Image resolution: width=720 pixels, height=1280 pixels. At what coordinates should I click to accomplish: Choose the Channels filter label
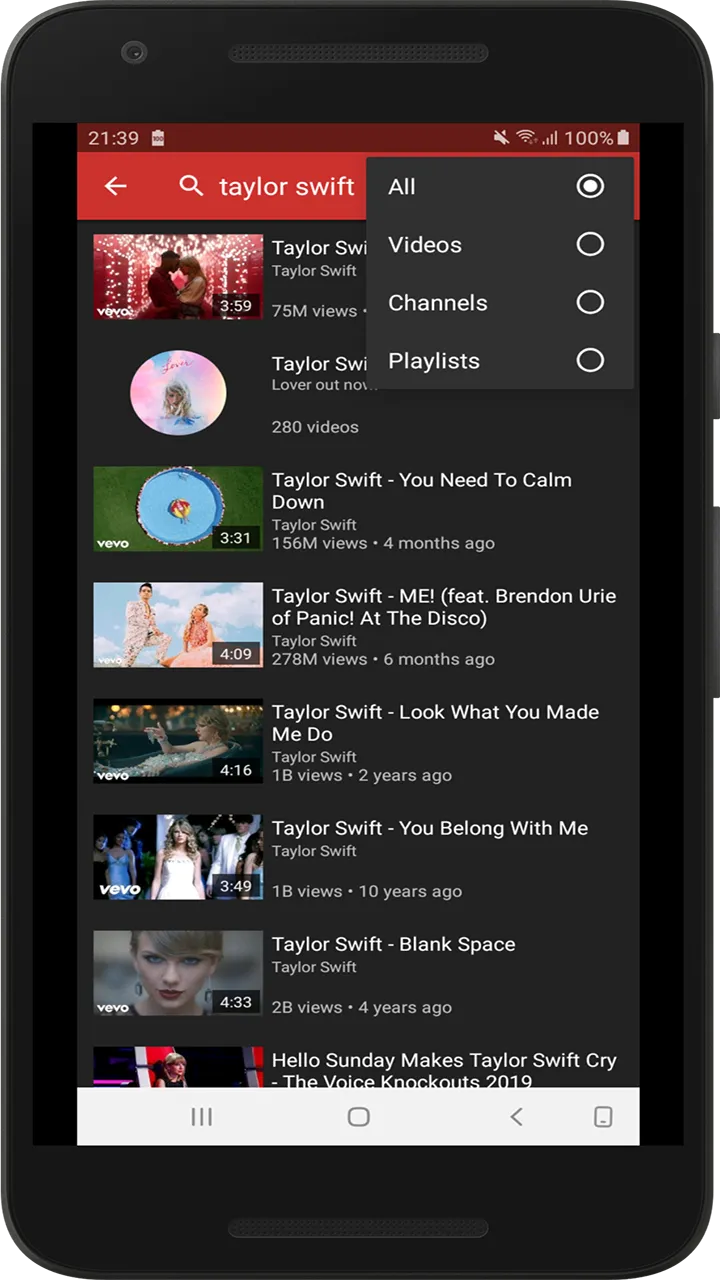coord(438,303)
